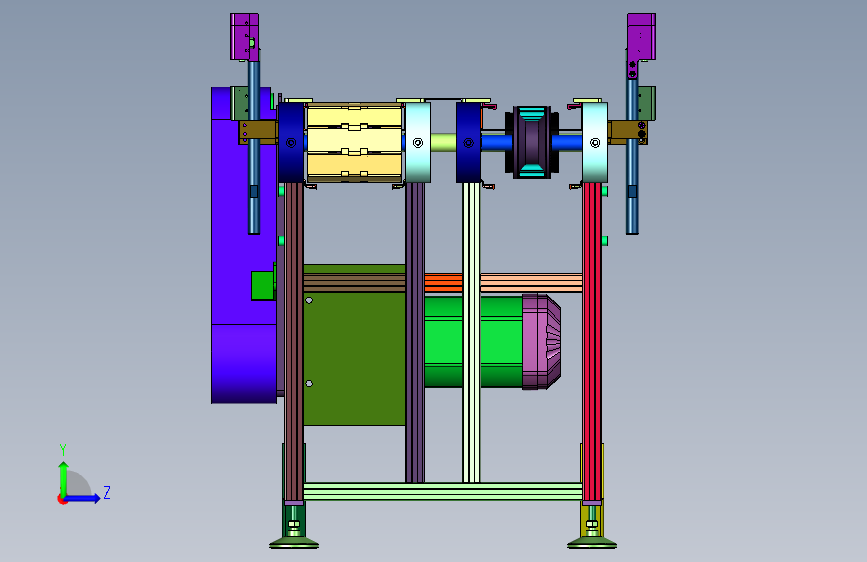867x562 pixels.
Task: Select the small bright green block on purple cover
Action: coord(263,285)
